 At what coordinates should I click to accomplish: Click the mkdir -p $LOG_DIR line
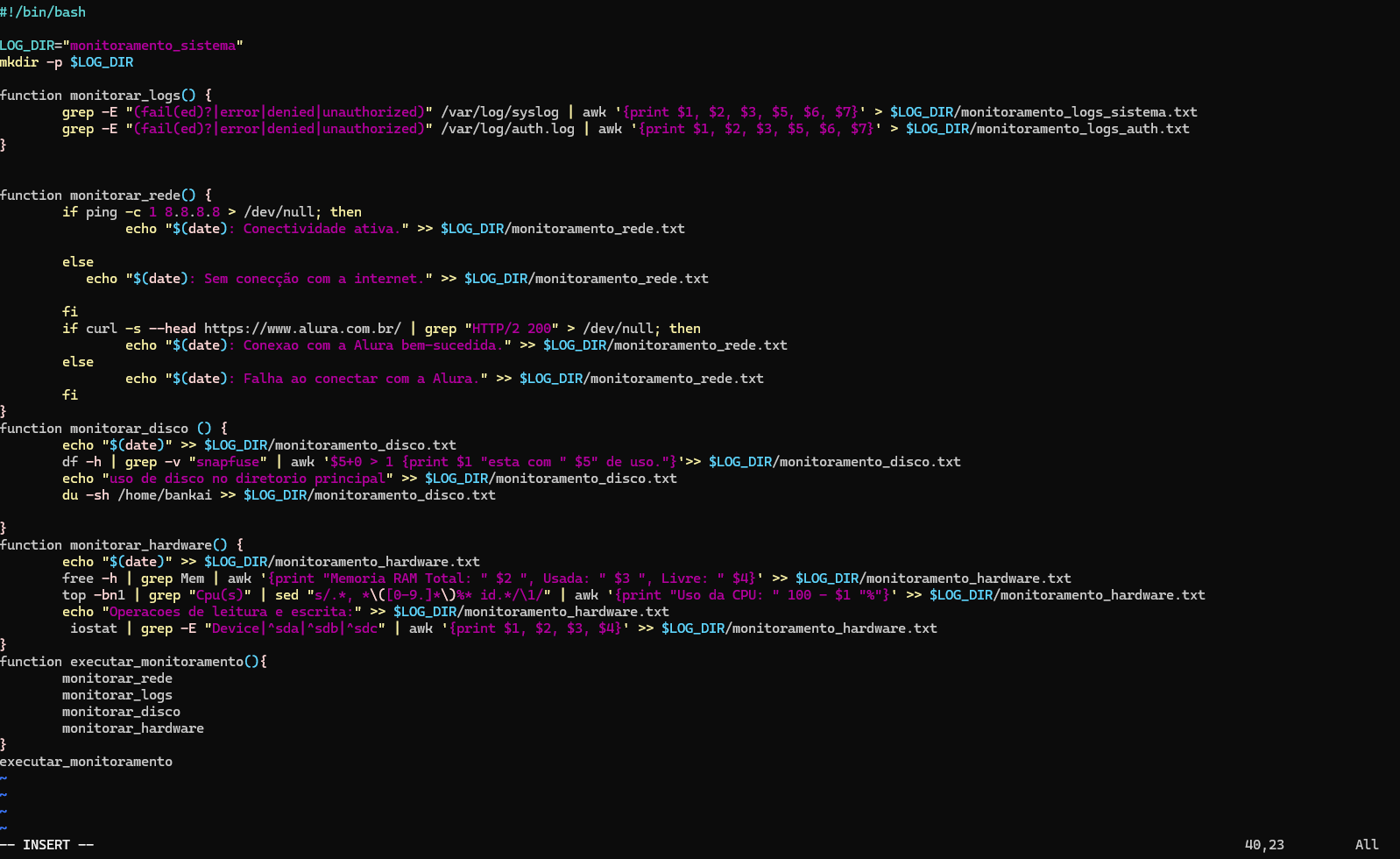(x=67, y=62)
